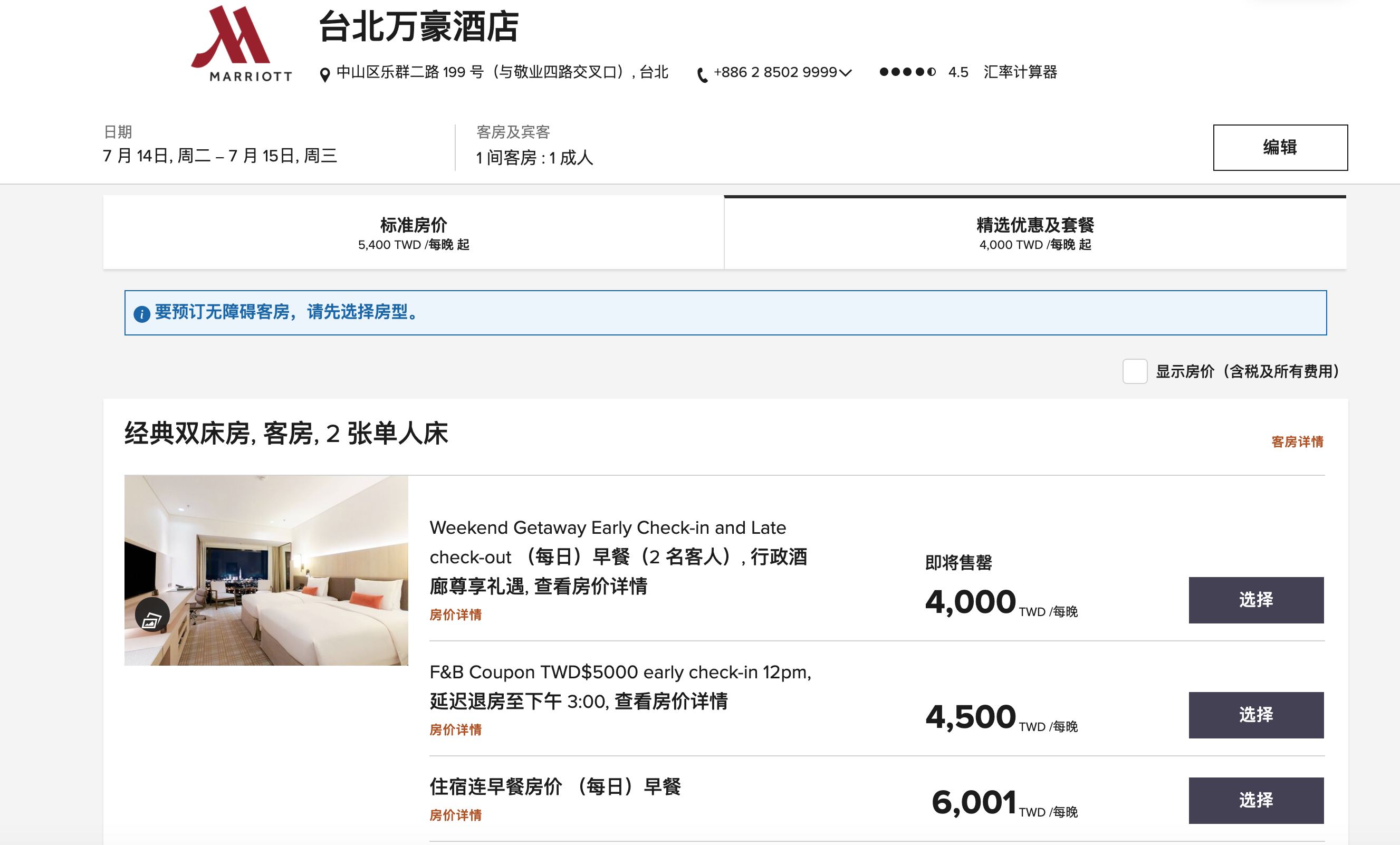The width and height of the screenshot is (1400, 845).
Task: Open 房价详情 for 住宿连早餐房价
Action: [x=455, y=815]
